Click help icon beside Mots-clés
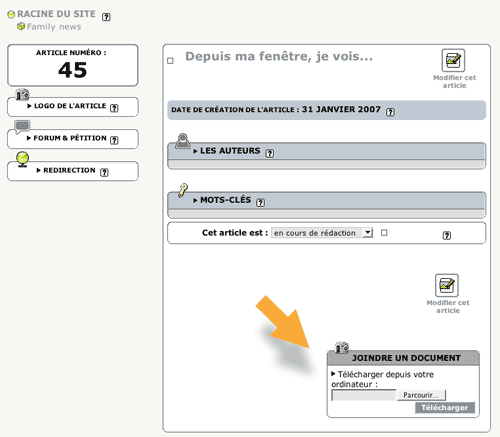Screen dimensions: 500x437 coord(260,202)
